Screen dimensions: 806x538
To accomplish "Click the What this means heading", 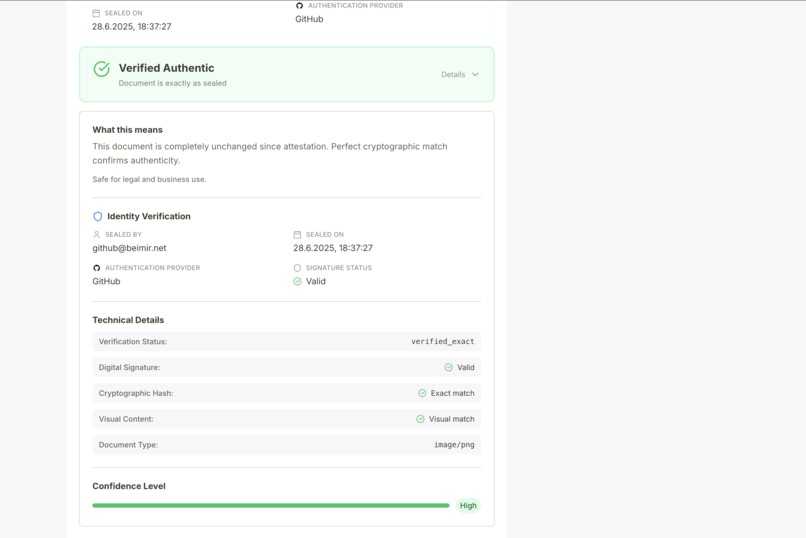I will pos(127,129).
